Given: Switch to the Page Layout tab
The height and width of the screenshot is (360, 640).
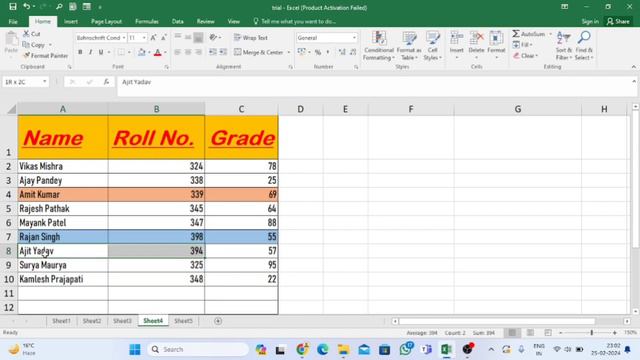Looking at the screenshot, I should 107,21.
